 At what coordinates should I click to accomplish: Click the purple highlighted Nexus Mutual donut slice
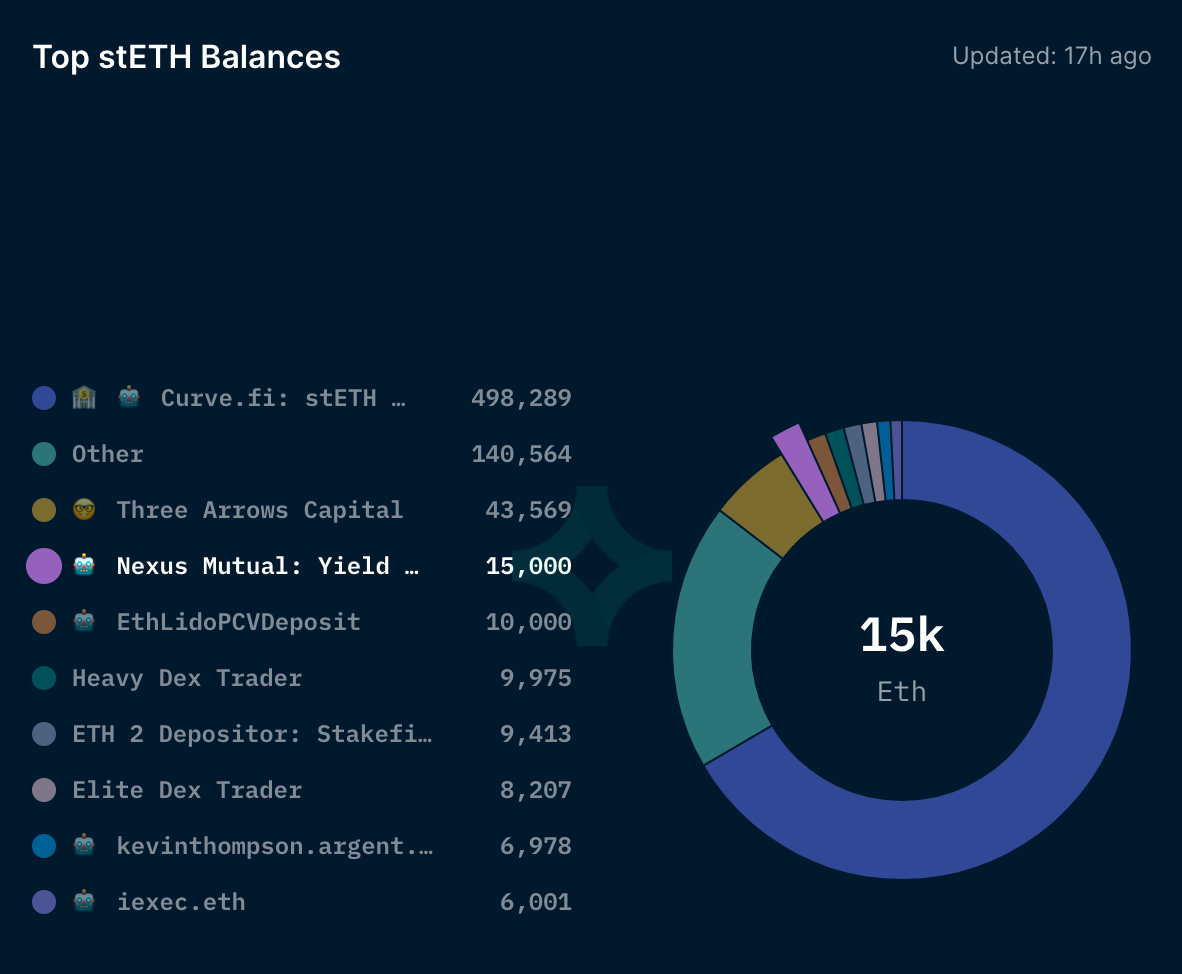point(805,471)
